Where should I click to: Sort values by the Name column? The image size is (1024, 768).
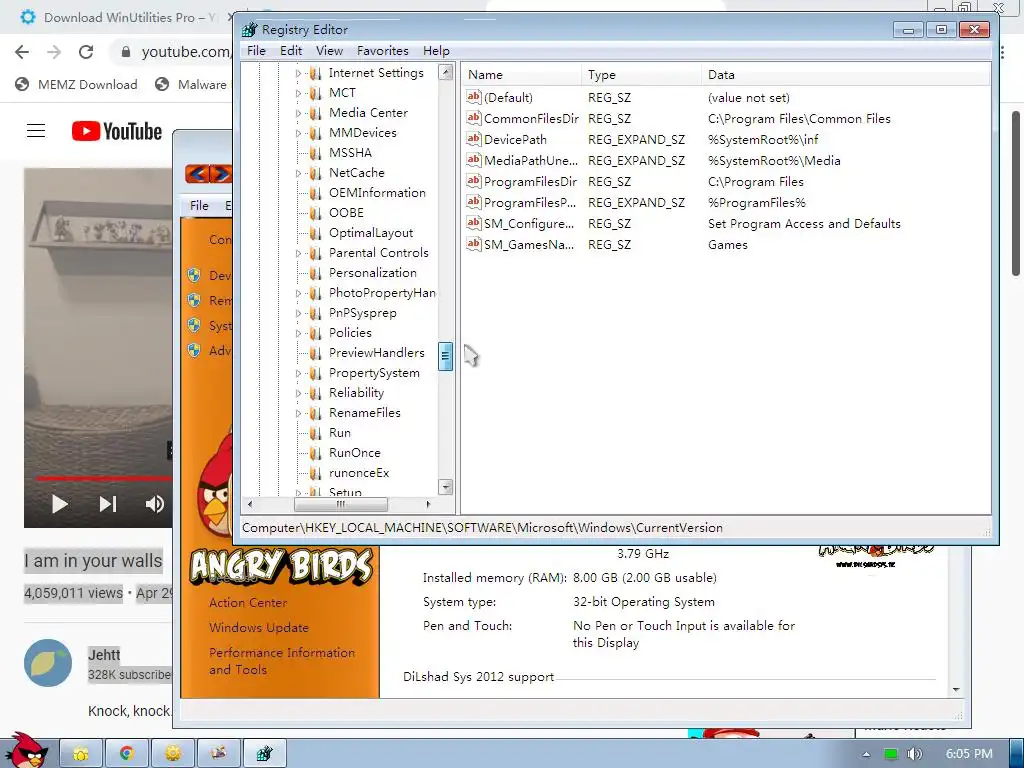coord(522,74)
